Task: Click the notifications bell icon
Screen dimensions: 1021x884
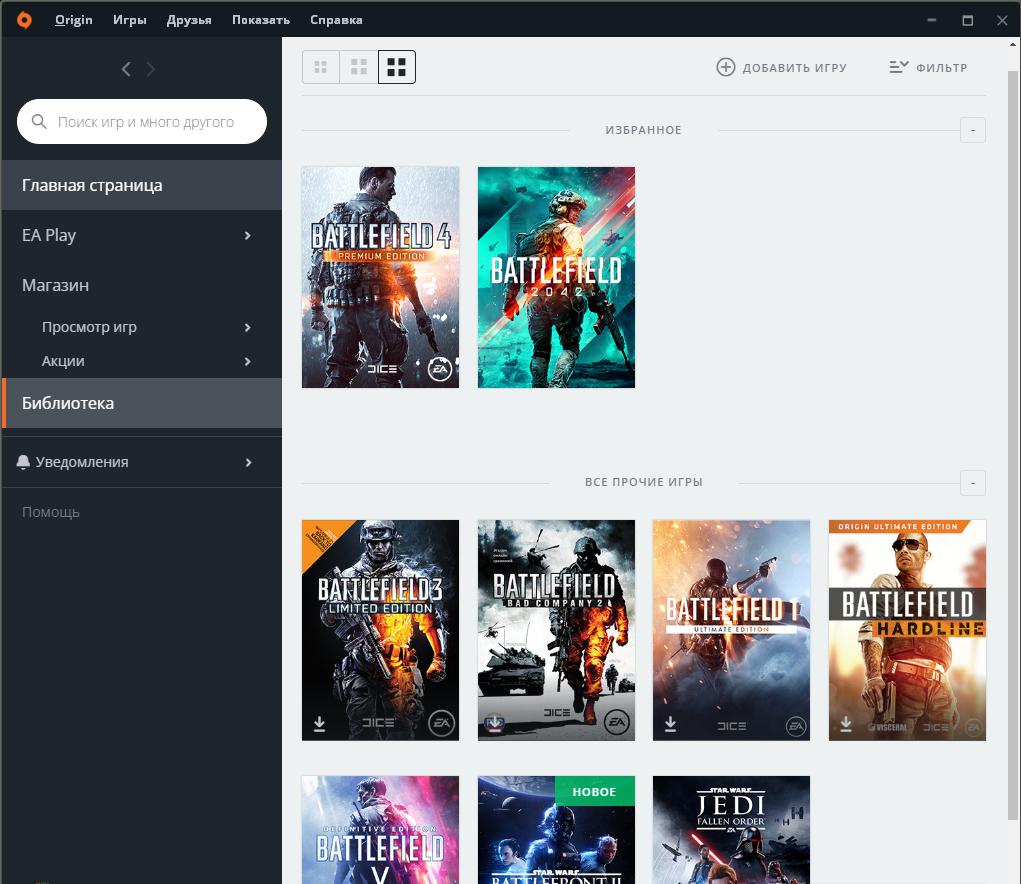Action: (x=23, y=462)
